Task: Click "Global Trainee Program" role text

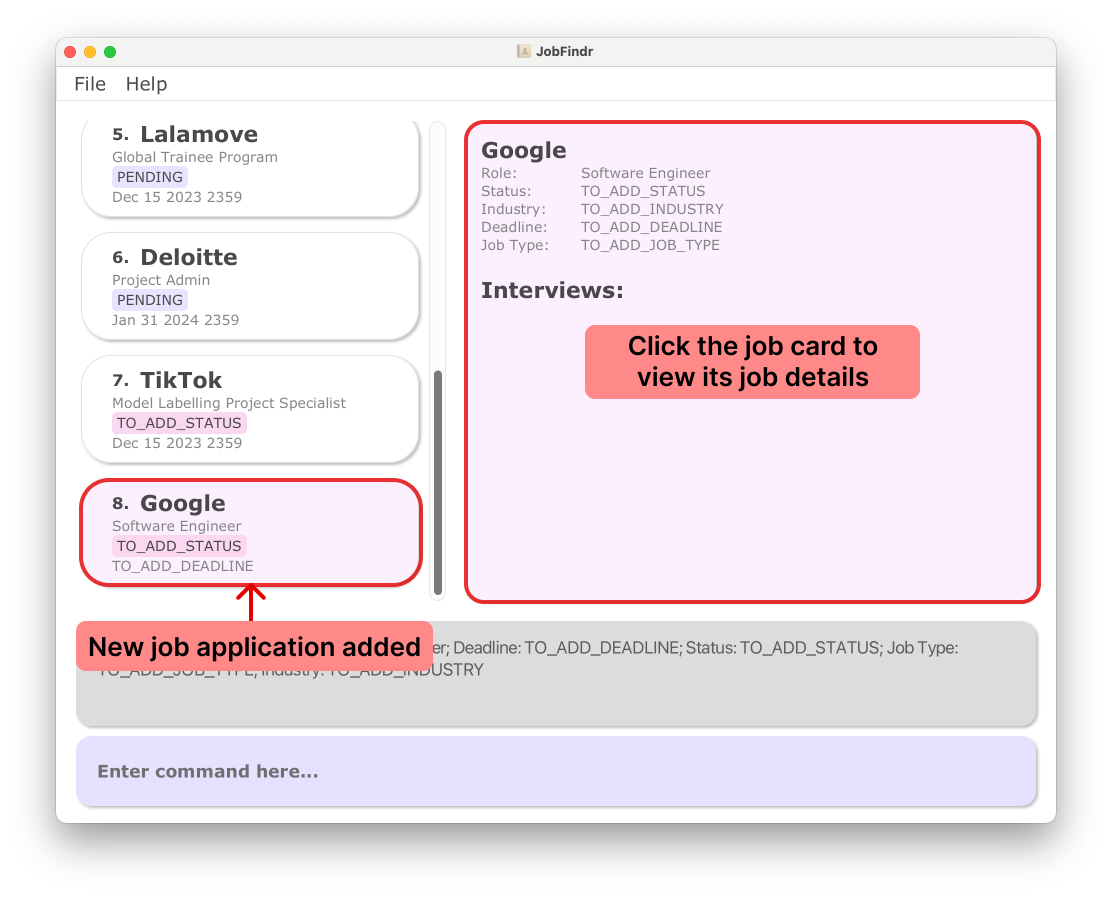Action: (195, 157)
